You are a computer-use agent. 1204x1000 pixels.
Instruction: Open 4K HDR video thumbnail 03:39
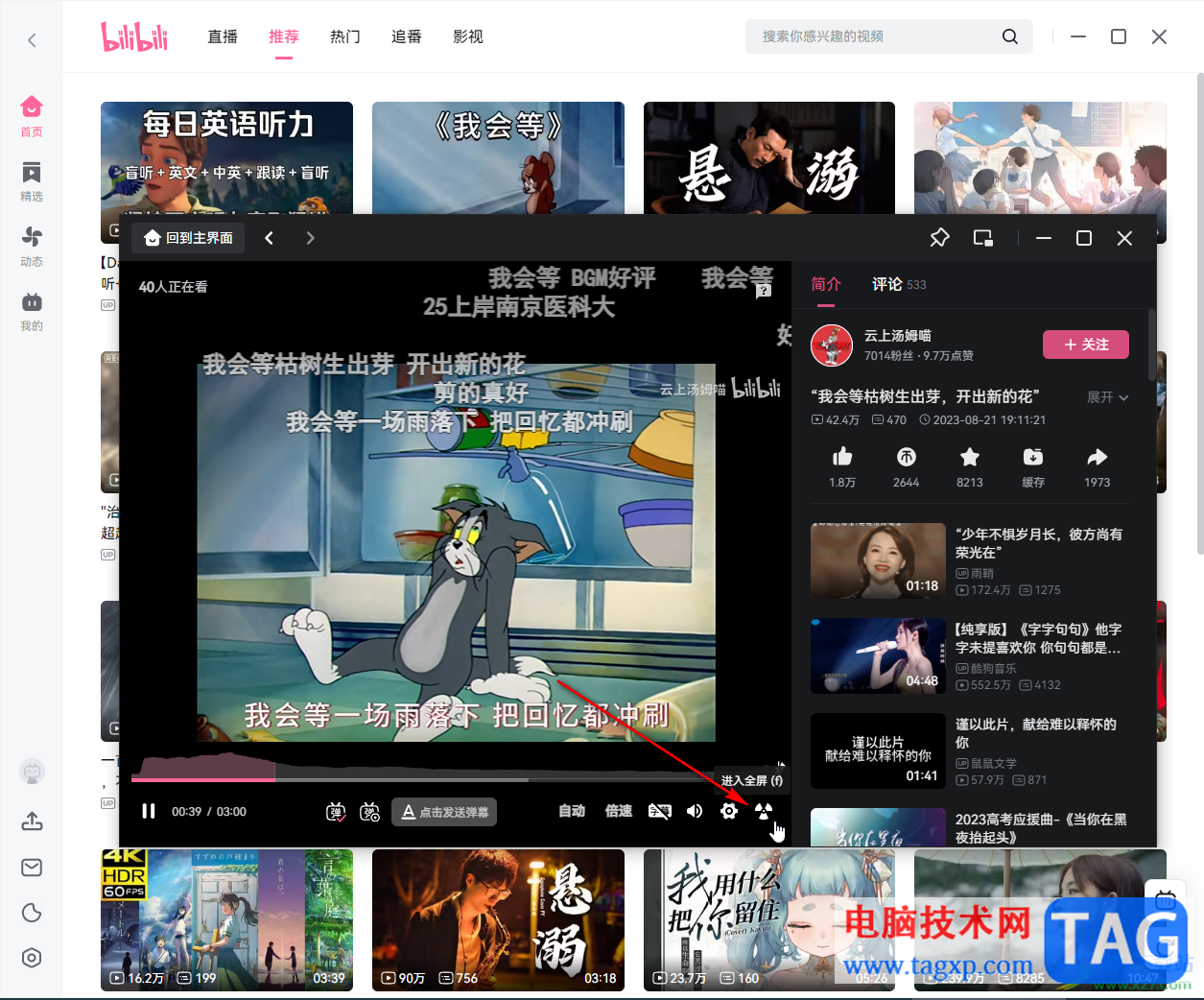(226, 919)
